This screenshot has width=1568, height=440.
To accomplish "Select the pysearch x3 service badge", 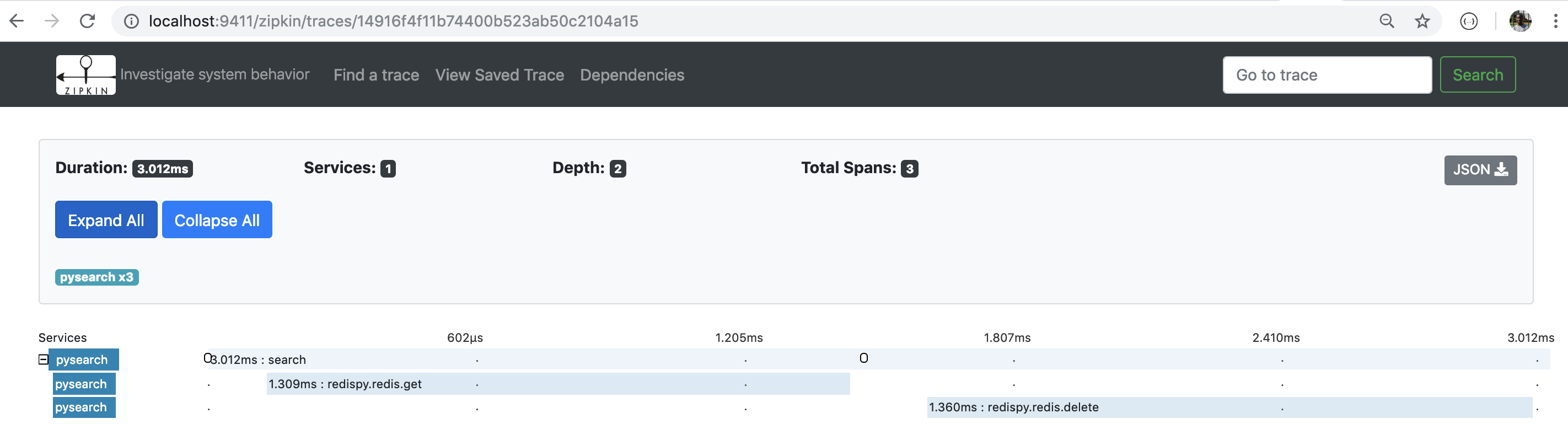I will 97,277.
